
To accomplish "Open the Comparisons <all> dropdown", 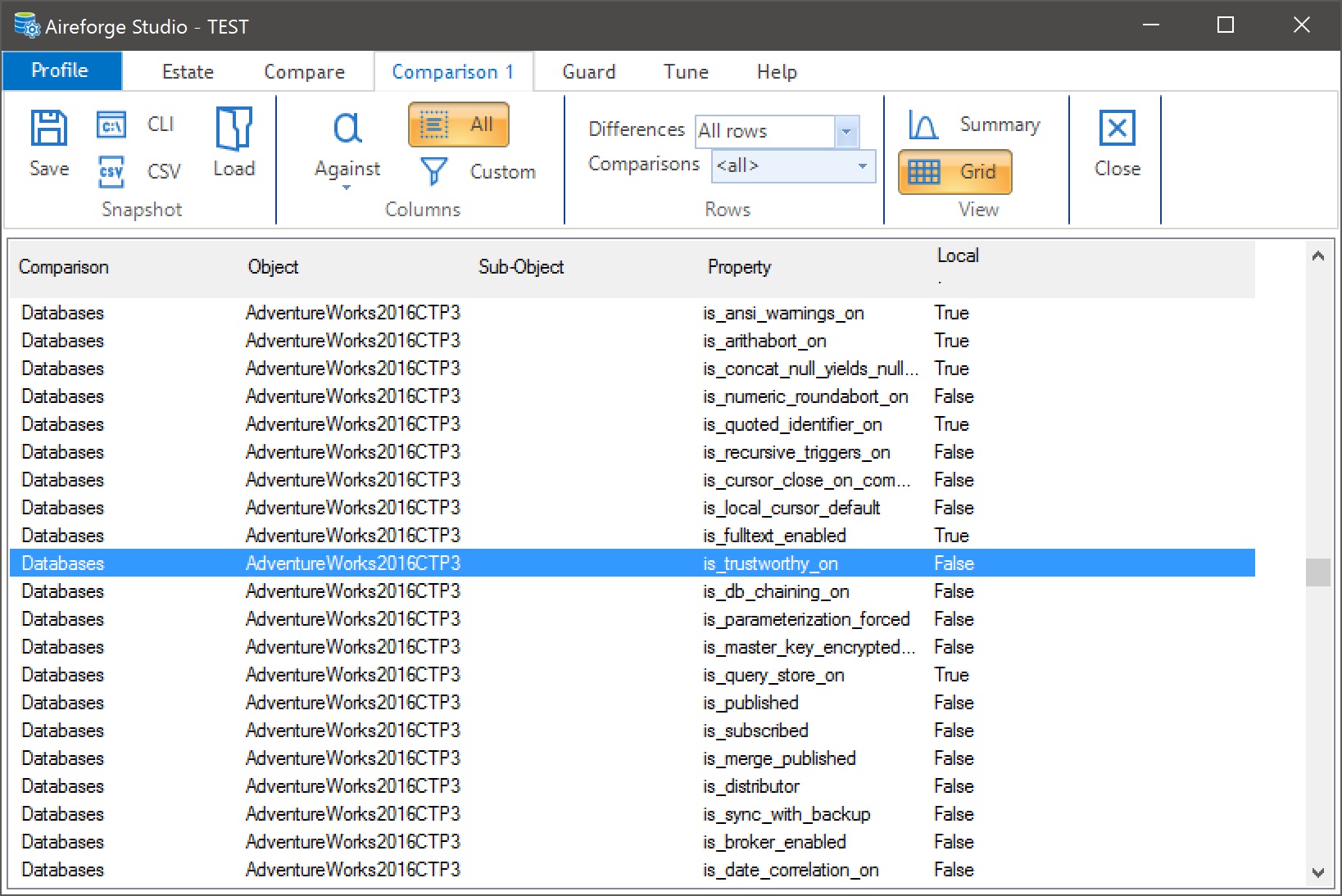I will click(861, 166).
